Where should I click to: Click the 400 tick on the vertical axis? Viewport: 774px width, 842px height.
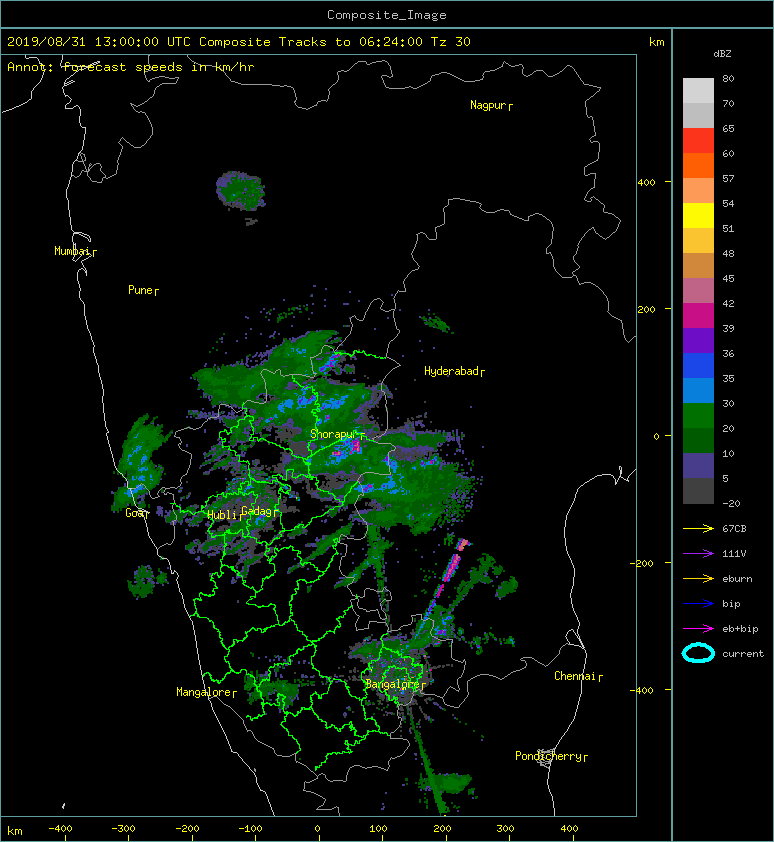coord(647,183)
